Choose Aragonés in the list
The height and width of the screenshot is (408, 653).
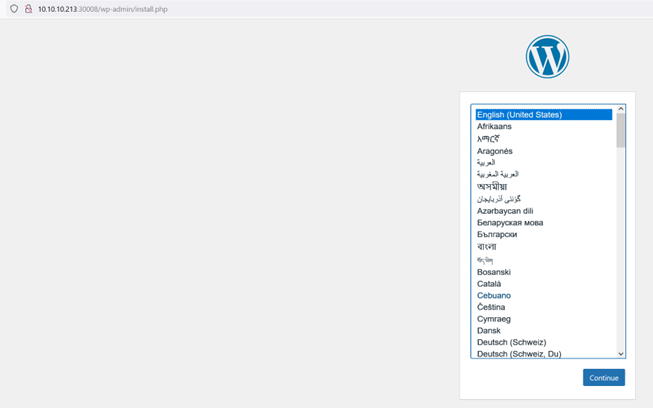(x=544, y=151)
